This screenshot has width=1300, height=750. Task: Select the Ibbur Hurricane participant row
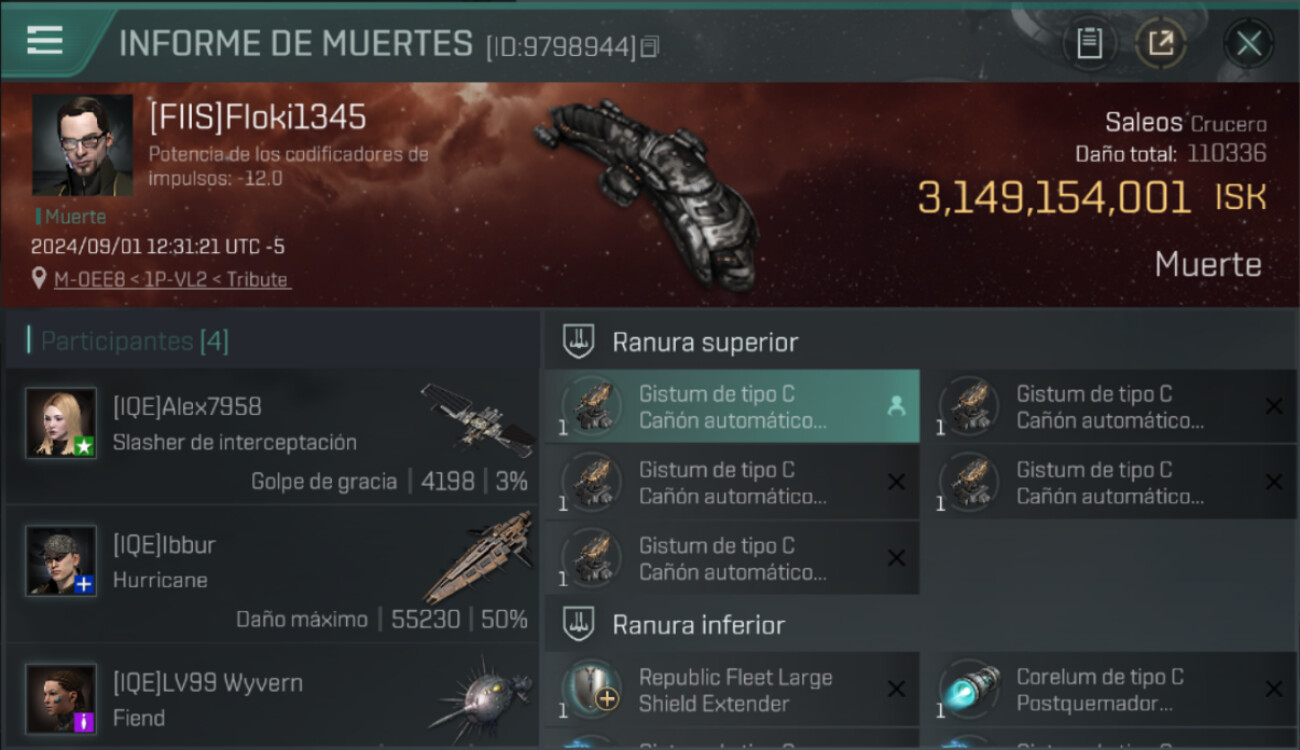click(272, 575)
